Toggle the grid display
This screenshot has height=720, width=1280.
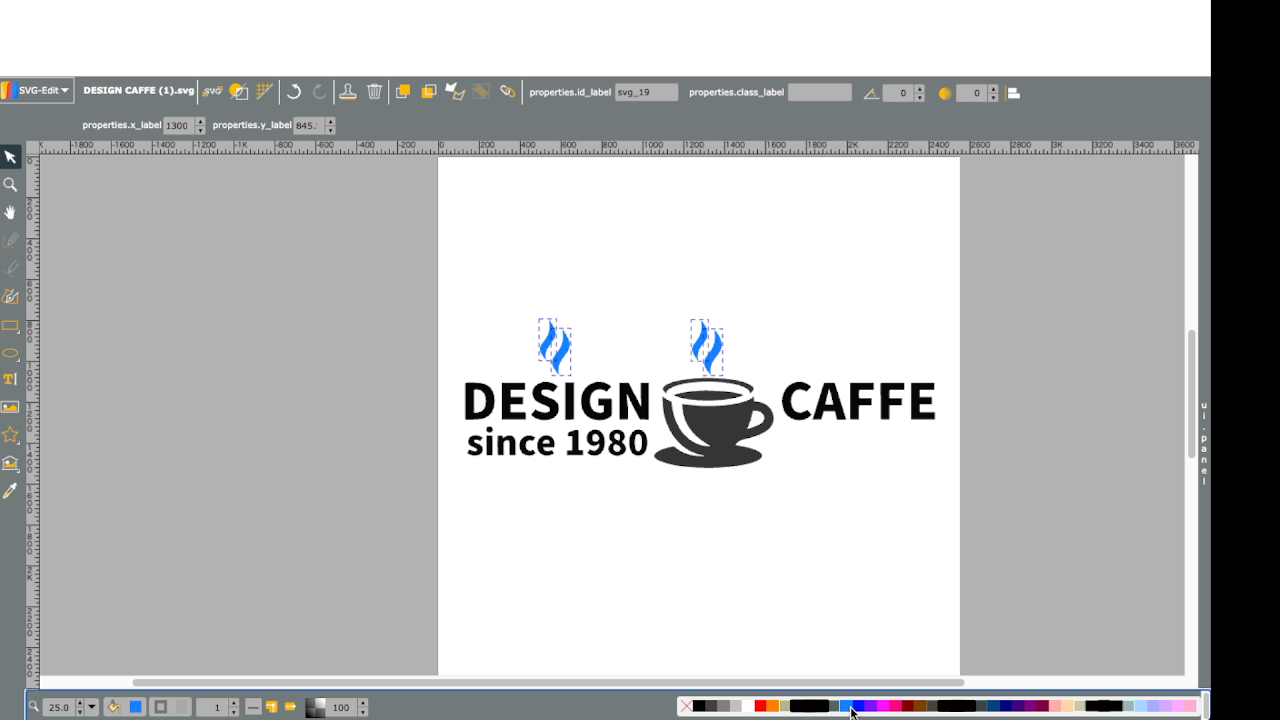coord(264,92)
